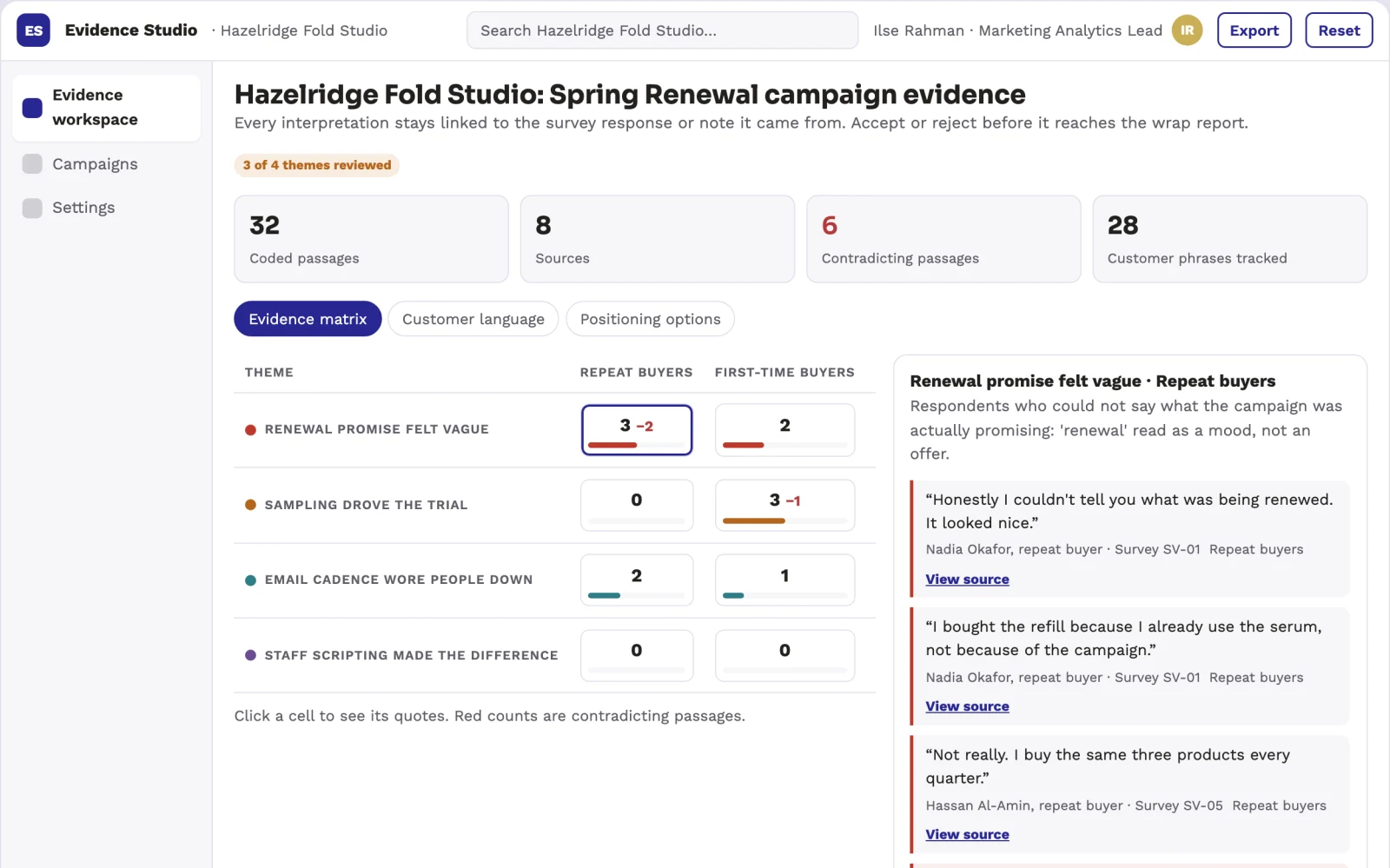Click purple dot beside Staff scripting theme

250,655
